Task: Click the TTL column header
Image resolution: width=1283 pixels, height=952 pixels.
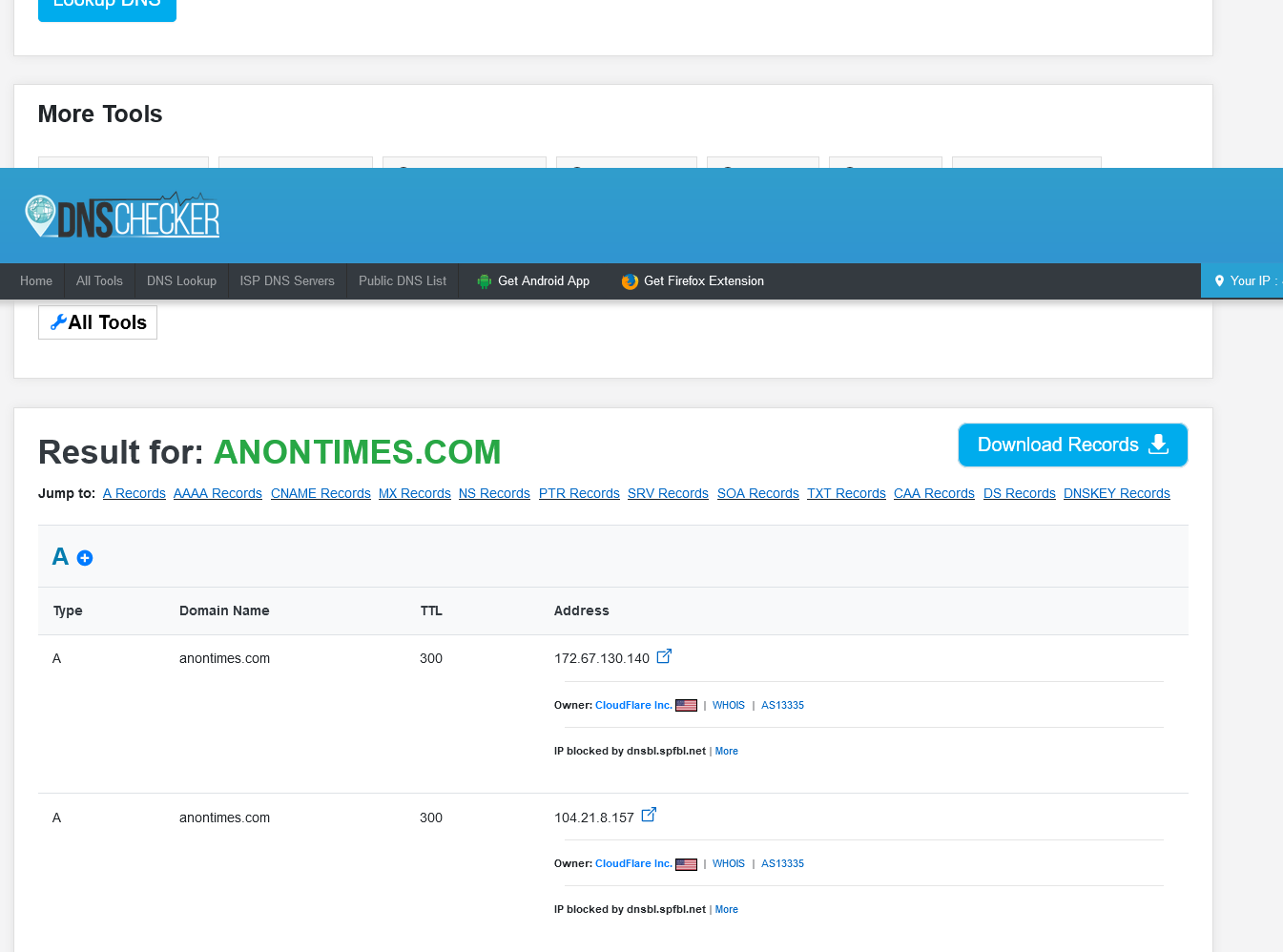Action: [x=431, y=611]
